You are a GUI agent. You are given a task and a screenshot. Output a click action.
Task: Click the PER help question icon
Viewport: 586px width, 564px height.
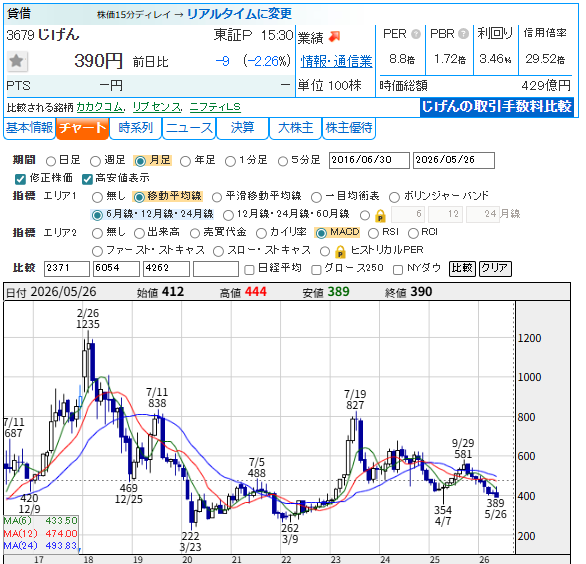416,34
